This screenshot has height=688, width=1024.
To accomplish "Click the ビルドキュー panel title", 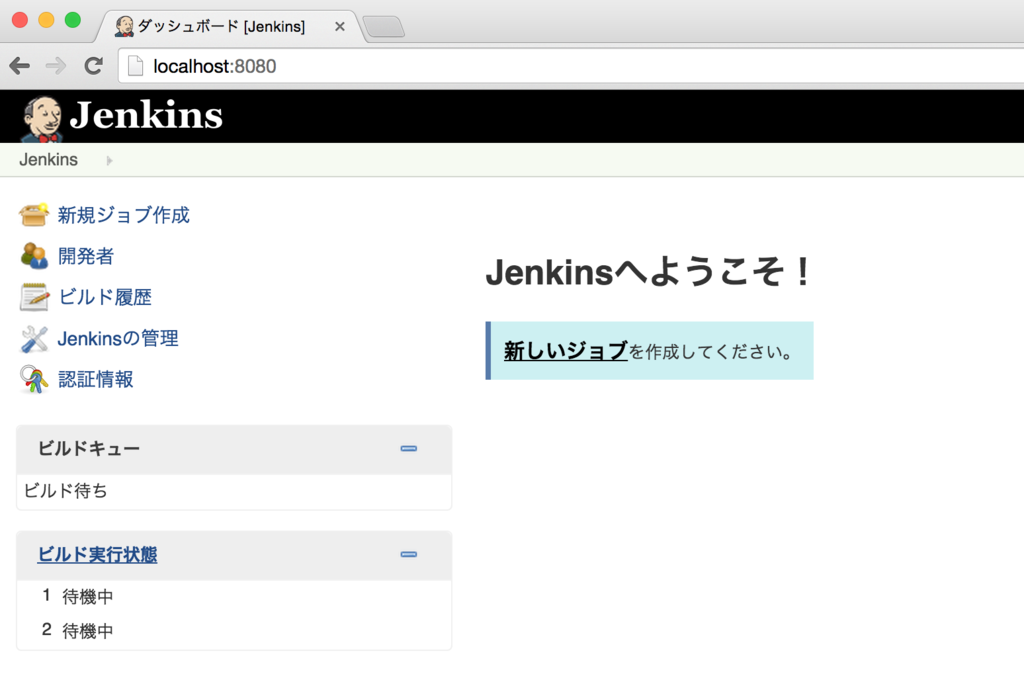I will pos(89,448).
